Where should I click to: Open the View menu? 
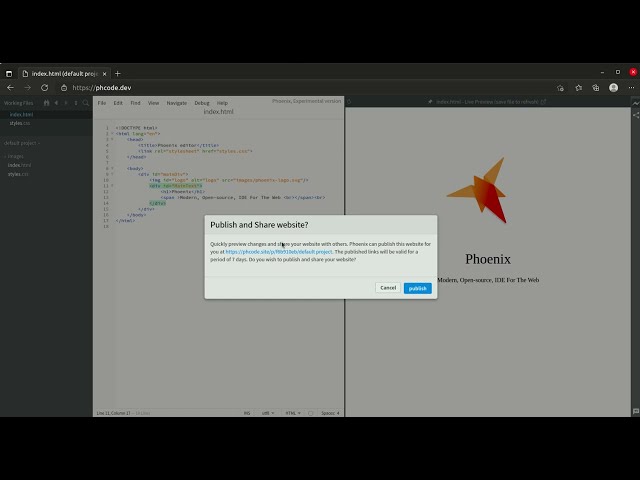(x=153, y=103)
